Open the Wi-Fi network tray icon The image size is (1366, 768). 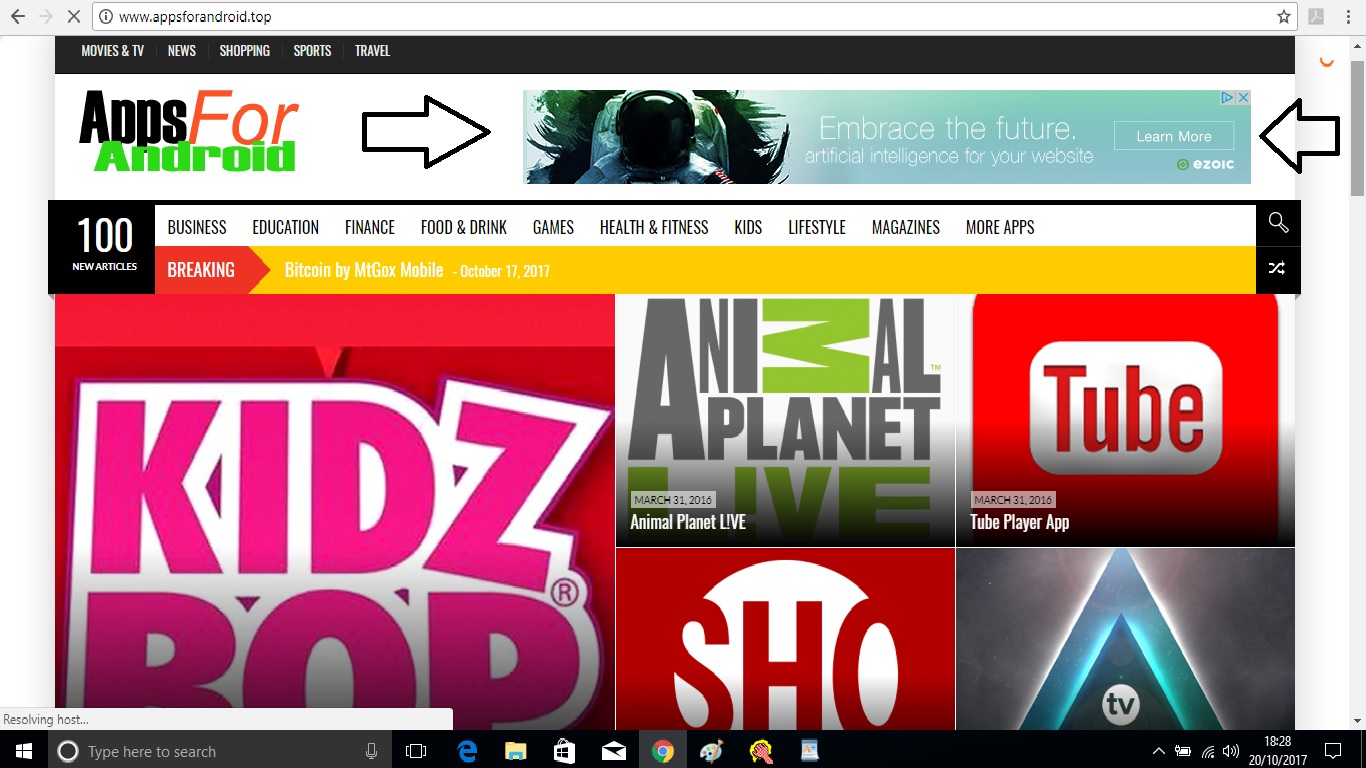tap(1207, 751)
